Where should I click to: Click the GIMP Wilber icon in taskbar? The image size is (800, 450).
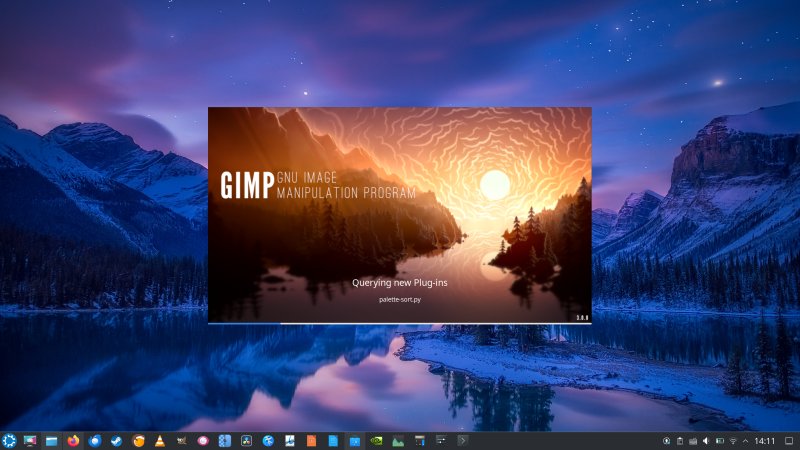pos(181,441)
